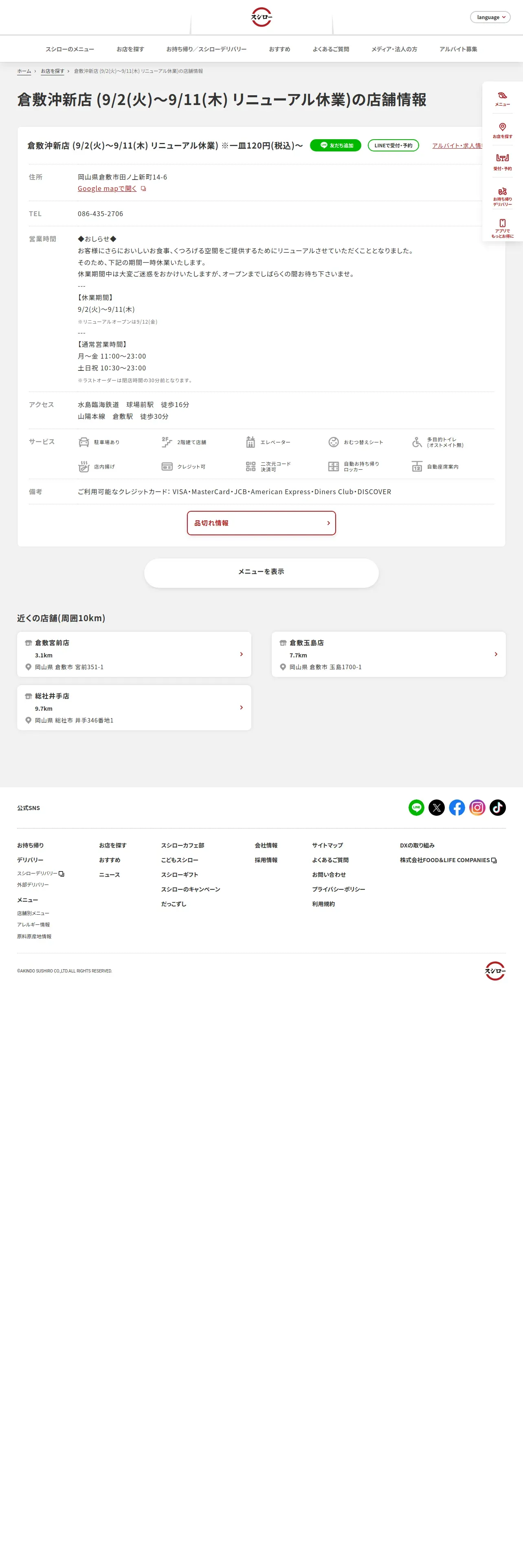Click footer Sushiro logo

click(x=495, y=970)
